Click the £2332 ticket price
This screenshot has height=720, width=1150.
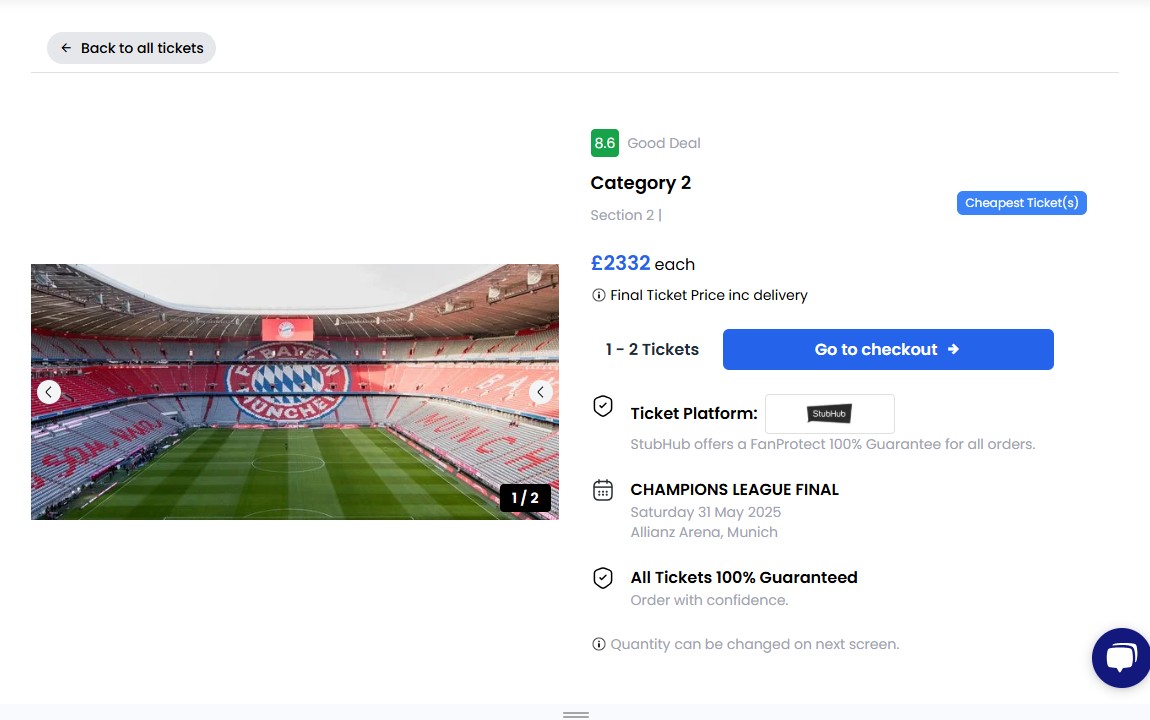620,263
